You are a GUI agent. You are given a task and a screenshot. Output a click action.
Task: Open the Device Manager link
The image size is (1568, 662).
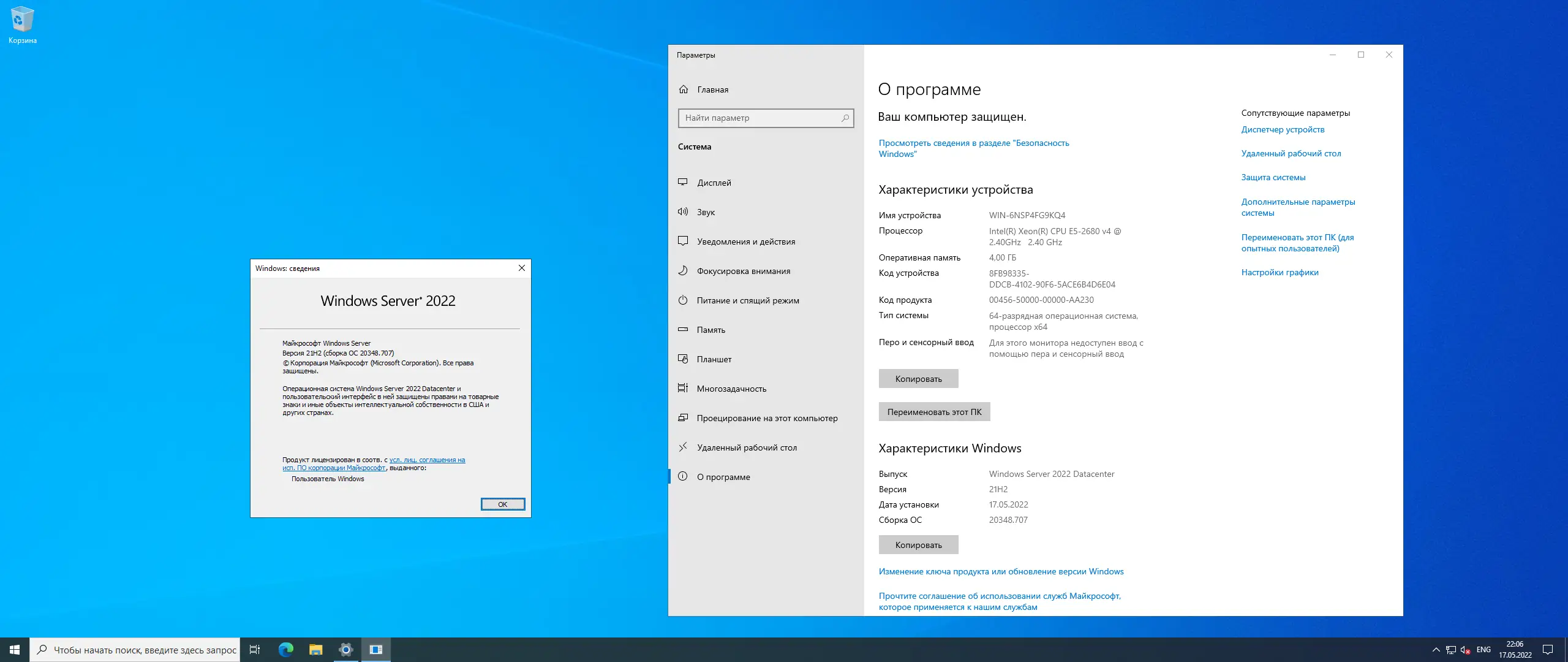(1283, 129)
